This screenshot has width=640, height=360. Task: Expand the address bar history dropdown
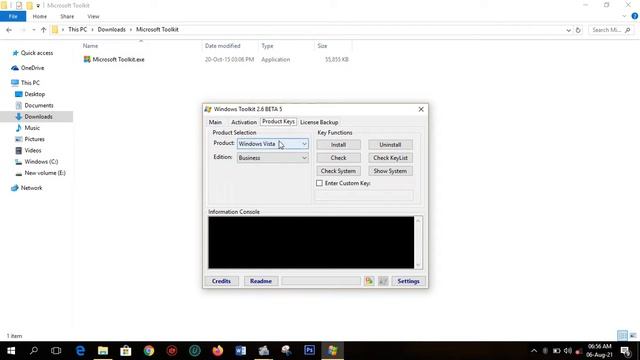568,30
